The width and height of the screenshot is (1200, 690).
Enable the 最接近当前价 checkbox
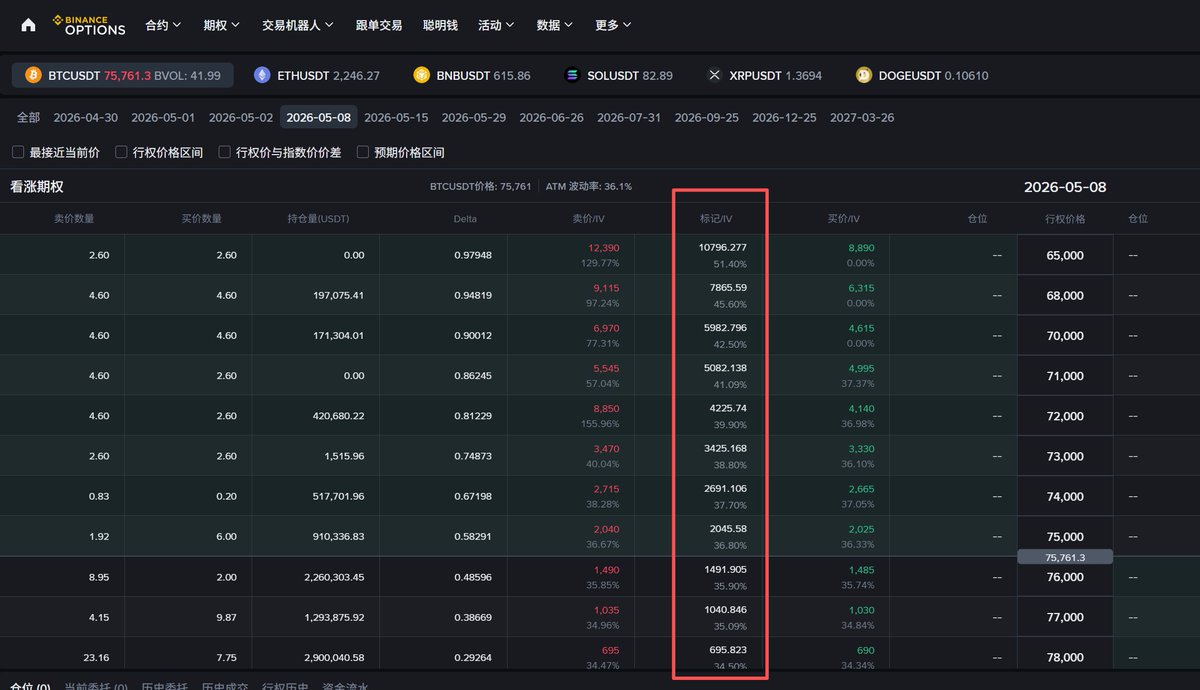coord(18,152)
